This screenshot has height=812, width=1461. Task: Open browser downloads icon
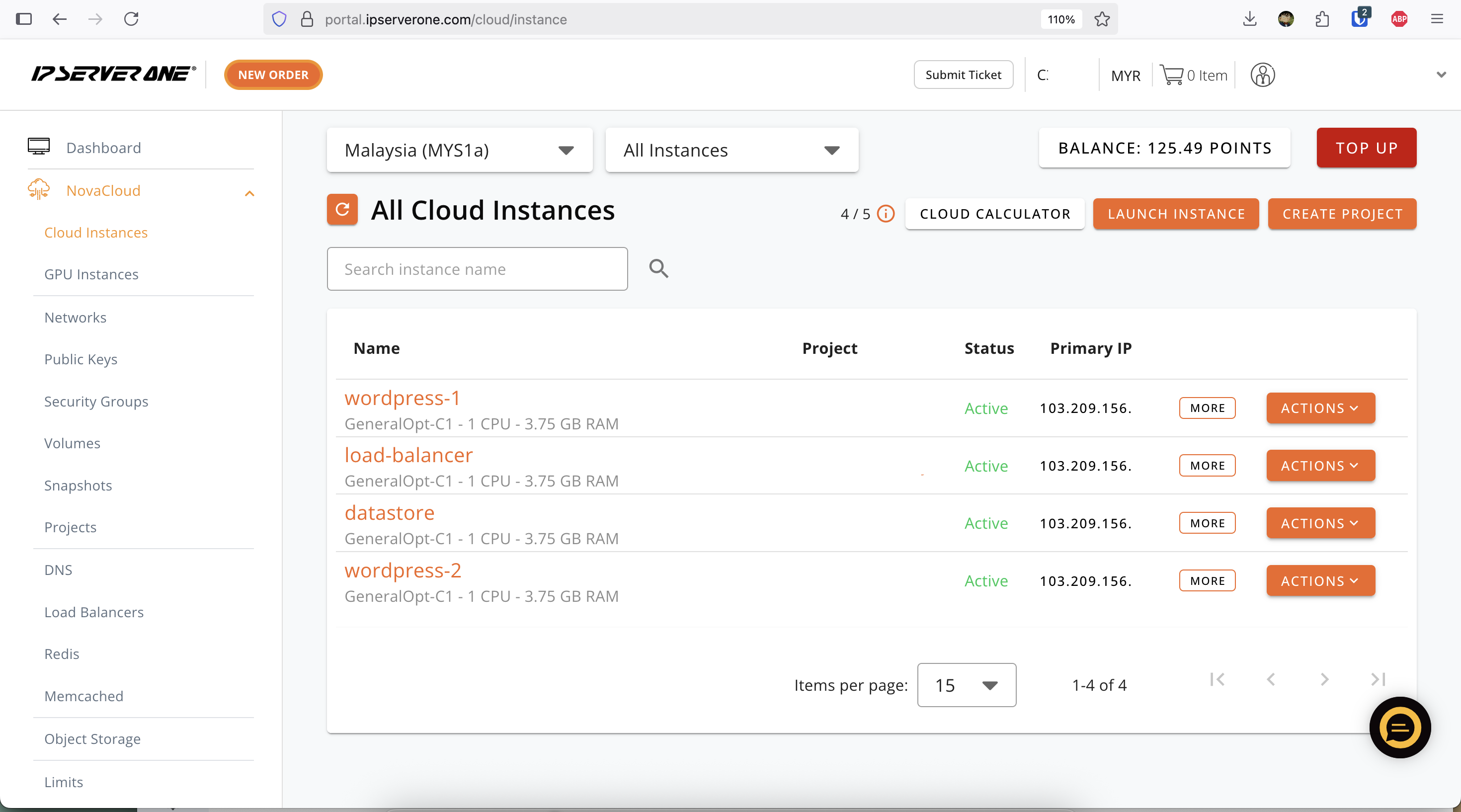pyautogui.click(x=1249, y=19)
